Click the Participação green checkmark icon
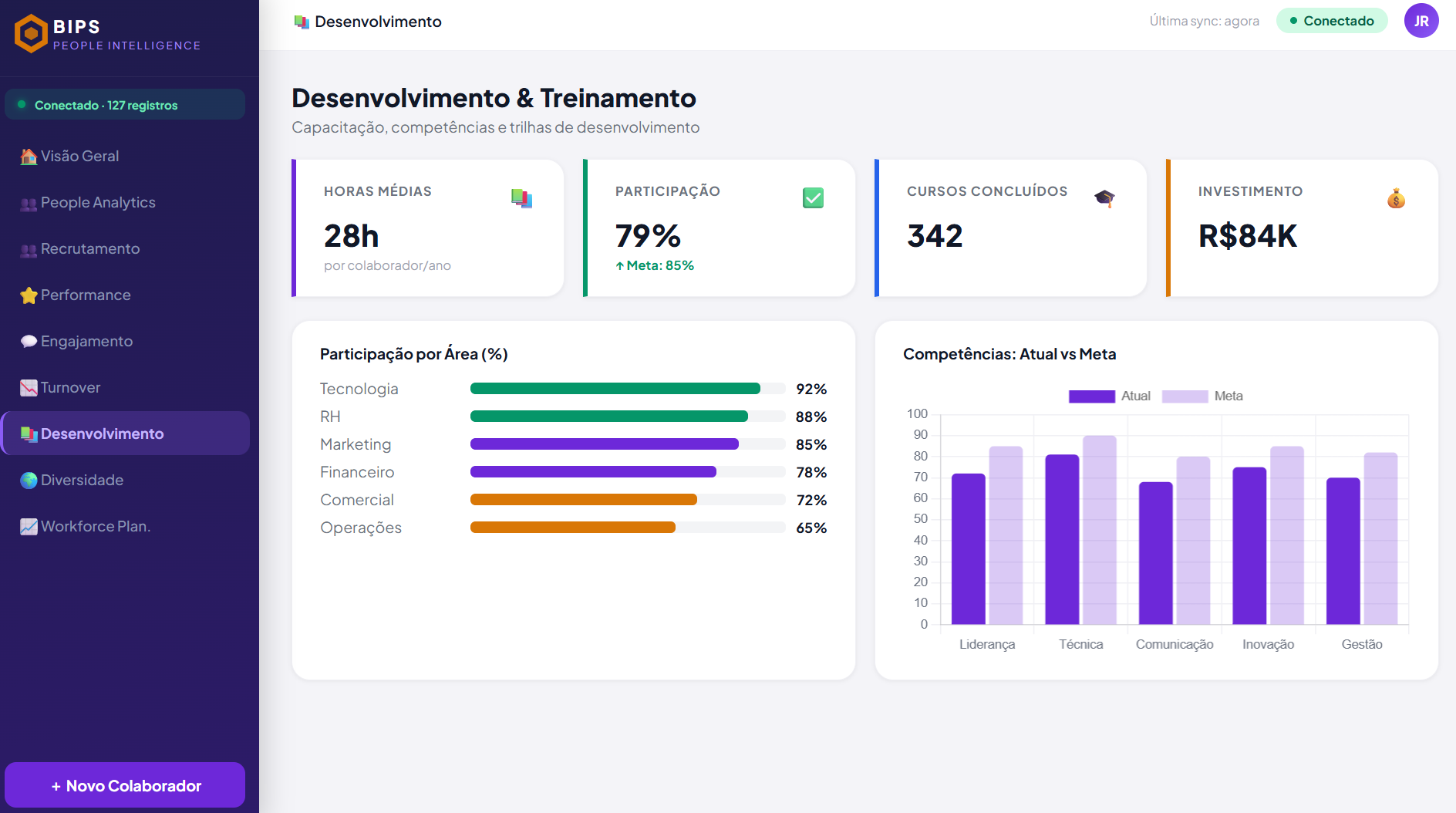This screenshot has height=813, width=1456. coord(813,198)
